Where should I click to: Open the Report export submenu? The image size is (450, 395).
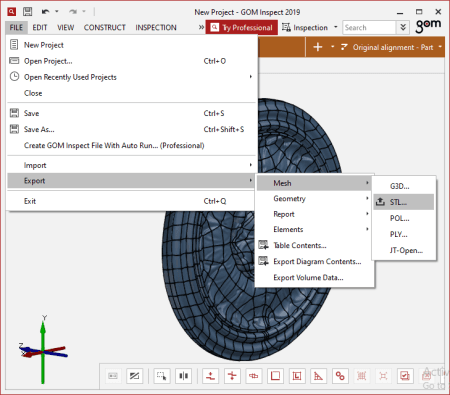(314, 214)
